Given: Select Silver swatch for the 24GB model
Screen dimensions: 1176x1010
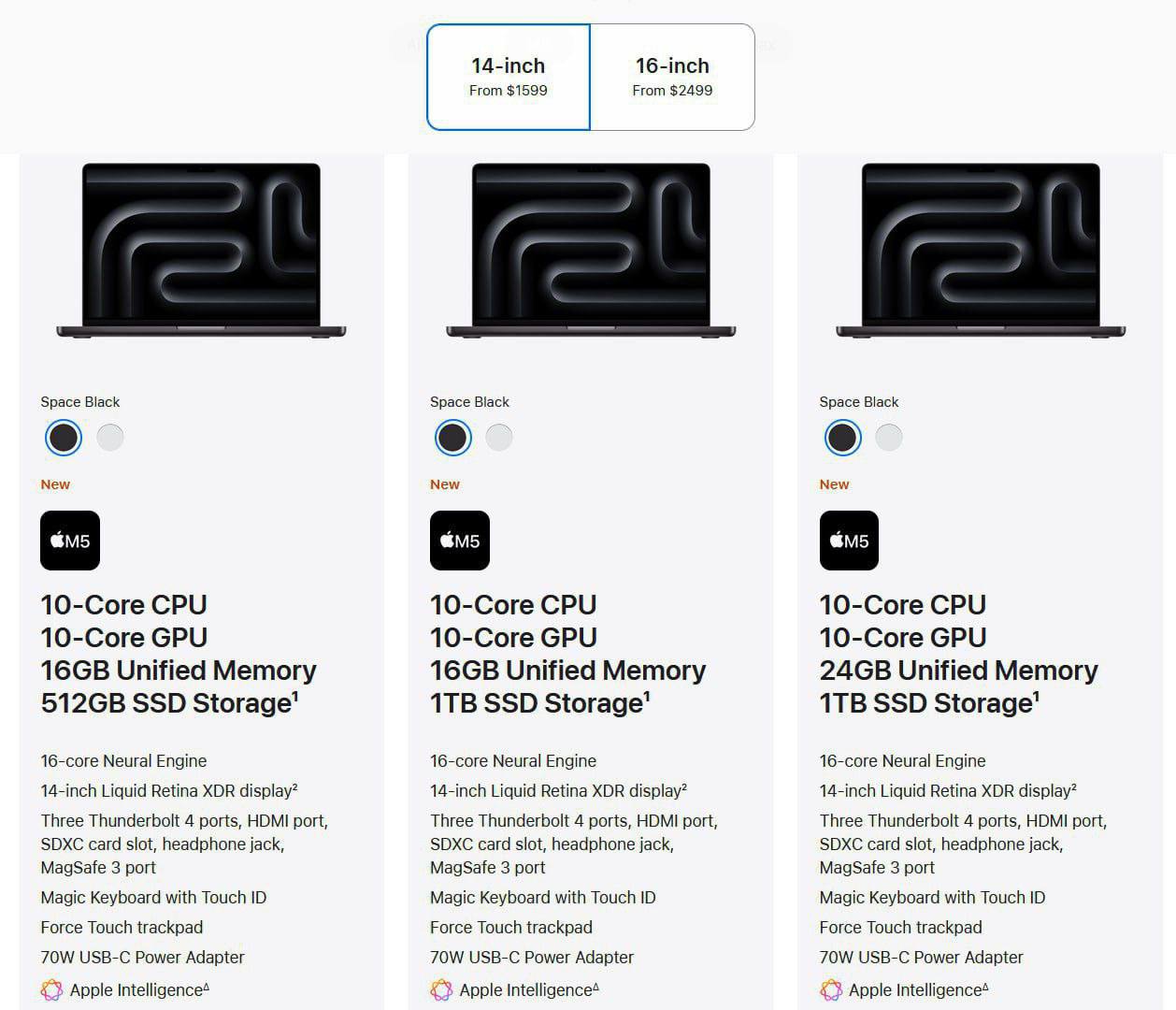Looking at the screenshot, I should [x=889, y=437].
